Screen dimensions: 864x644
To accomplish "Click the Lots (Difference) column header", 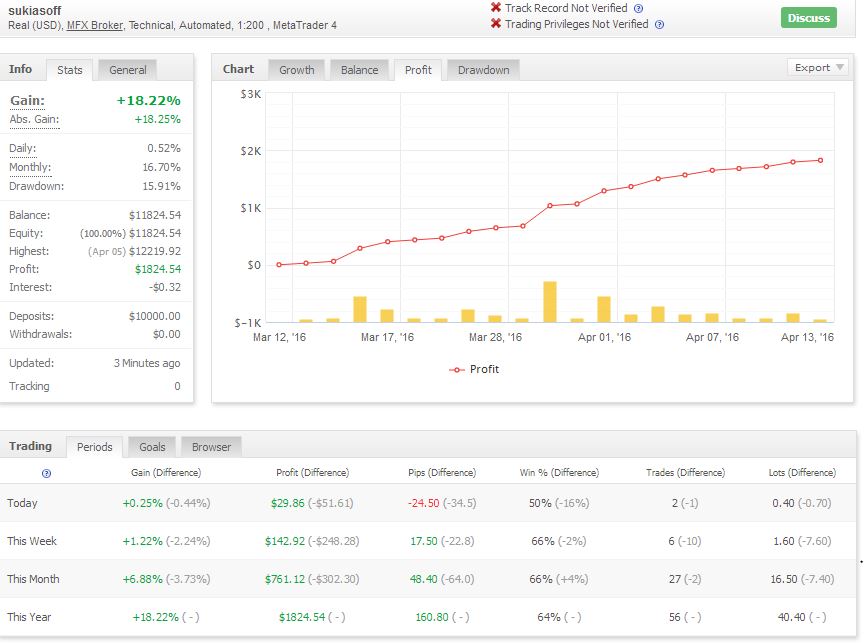I will point(802,473).
